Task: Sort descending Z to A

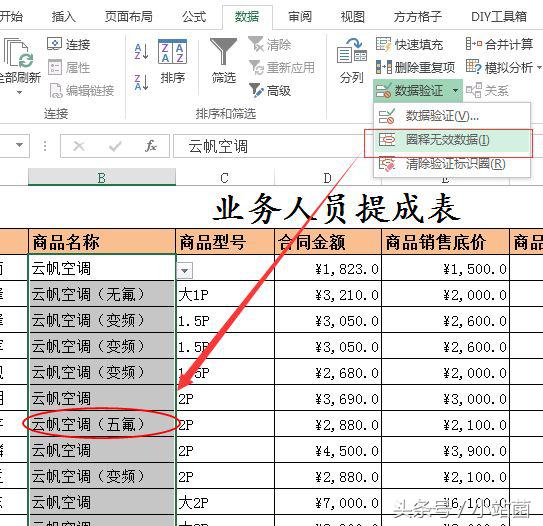Action: point(141,83)
